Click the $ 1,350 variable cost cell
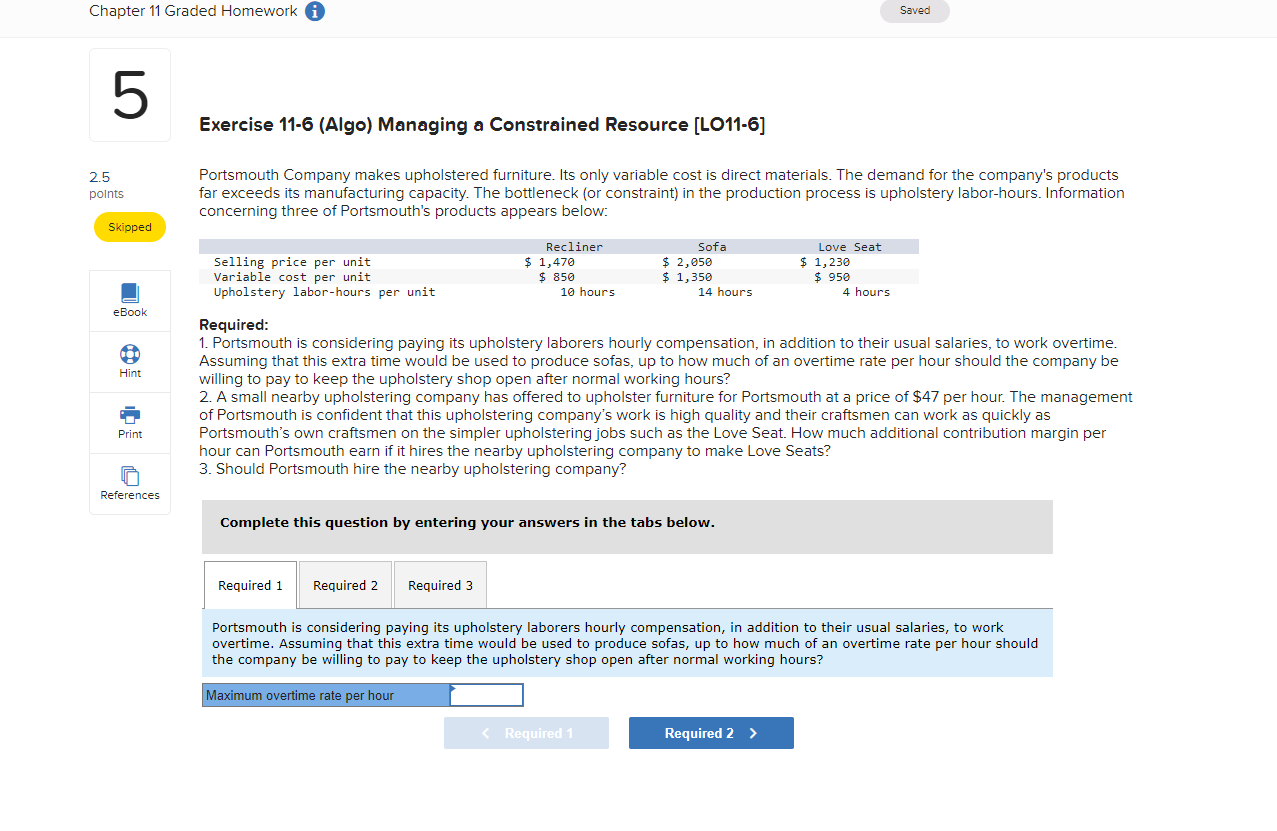The width and height of the screenshot is (1277, 831). [x=687, y=277]
